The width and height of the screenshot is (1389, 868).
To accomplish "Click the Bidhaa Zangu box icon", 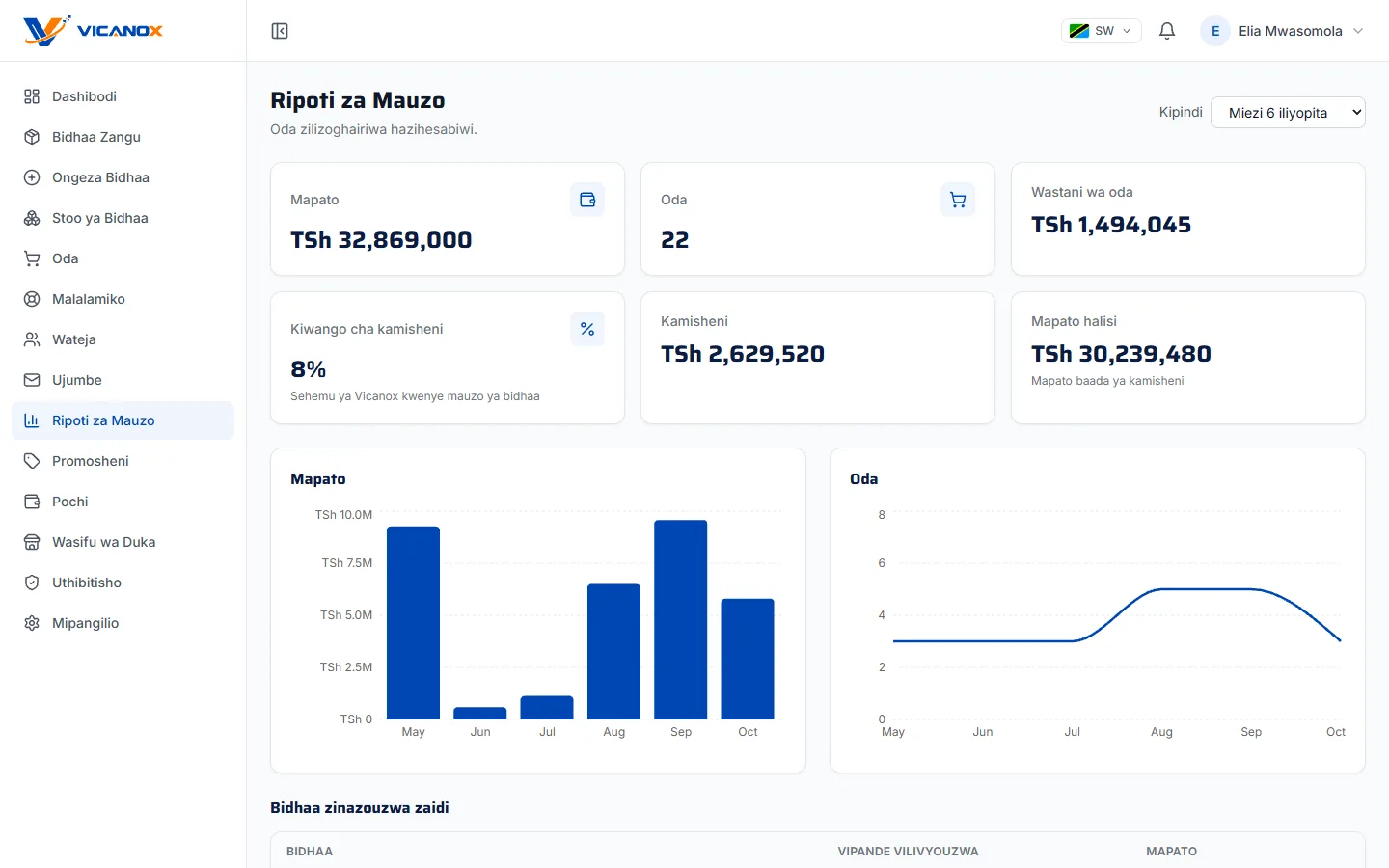I will pyautogui.click(x=32, y=137).
